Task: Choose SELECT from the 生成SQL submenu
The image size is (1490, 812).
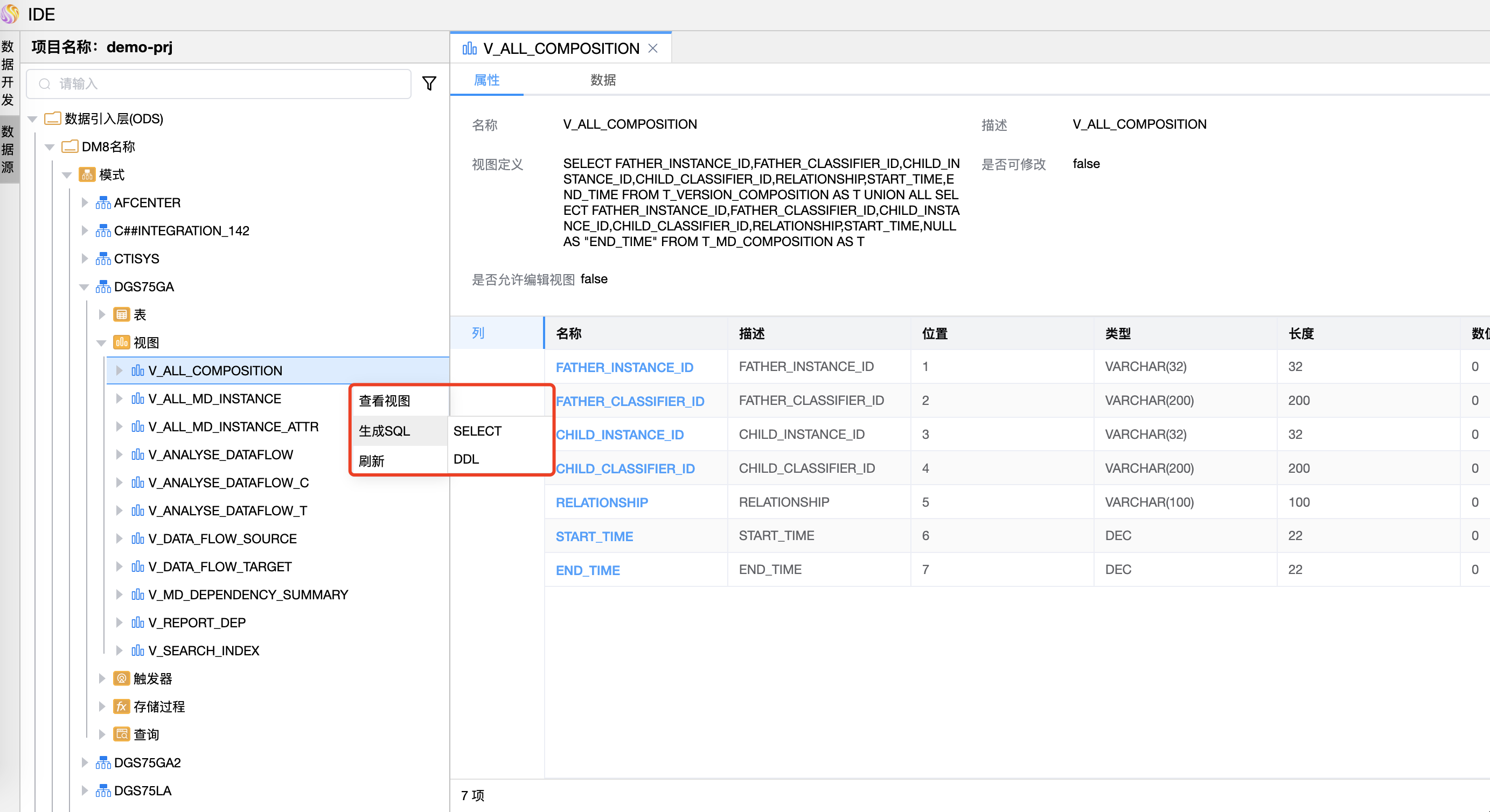Action: [477, 431]
